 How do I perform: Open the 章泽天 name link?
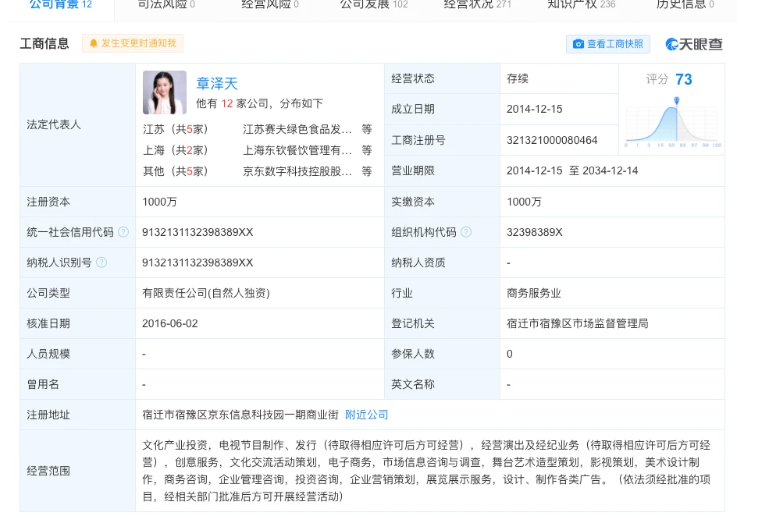pyautogui.click(x=217, y=83)
